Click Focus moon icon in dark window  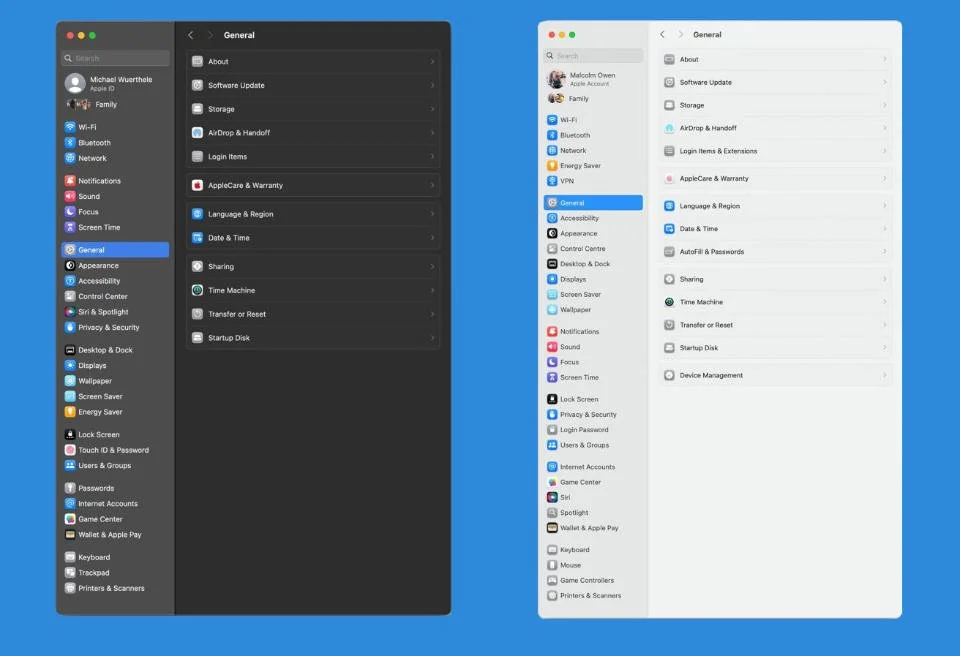tap(70, 211)
